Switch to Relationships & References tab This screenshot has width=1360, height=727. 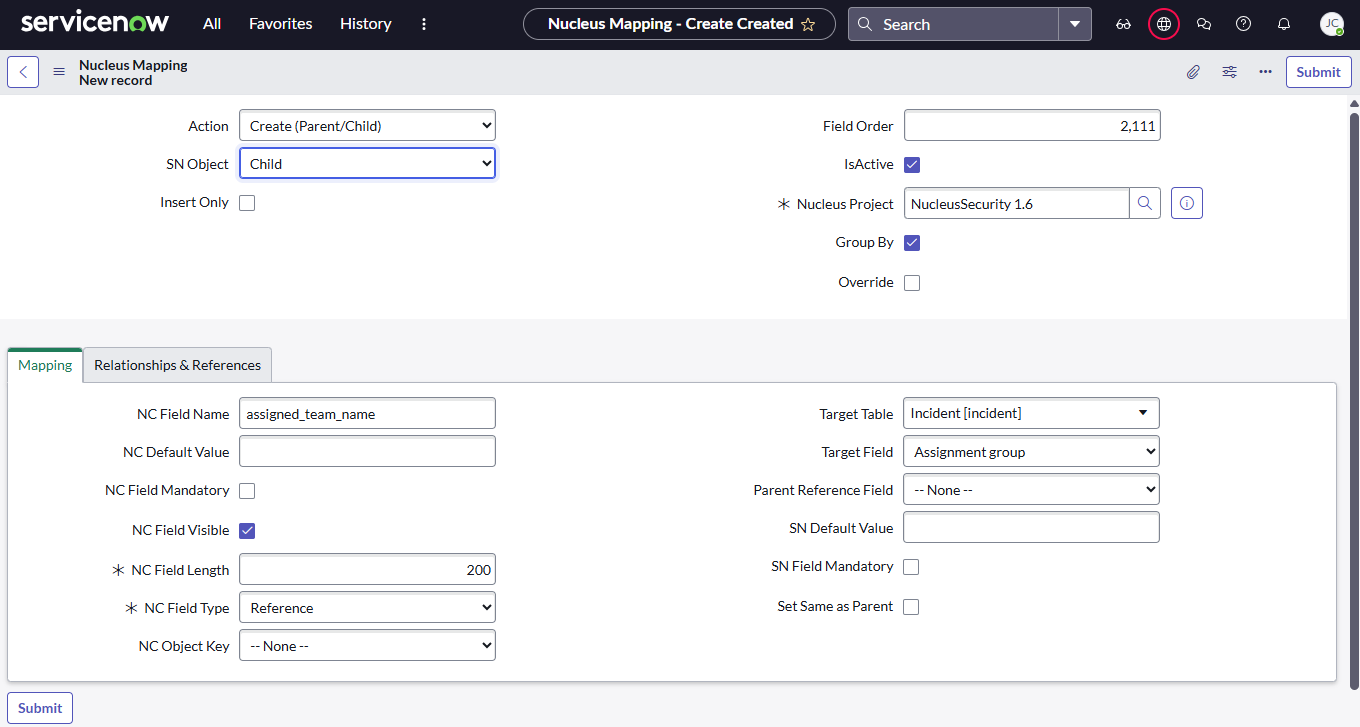177,365
